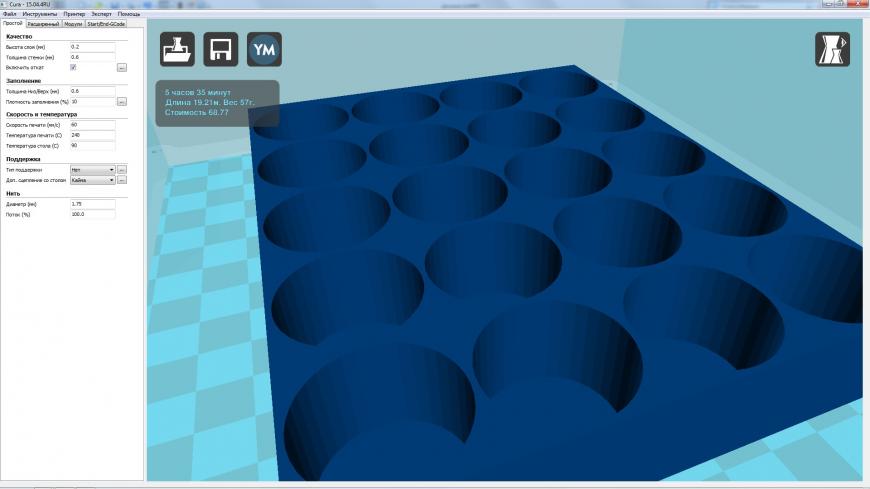
Task: Switch to the Модули tab
Action: pos(73,24)
